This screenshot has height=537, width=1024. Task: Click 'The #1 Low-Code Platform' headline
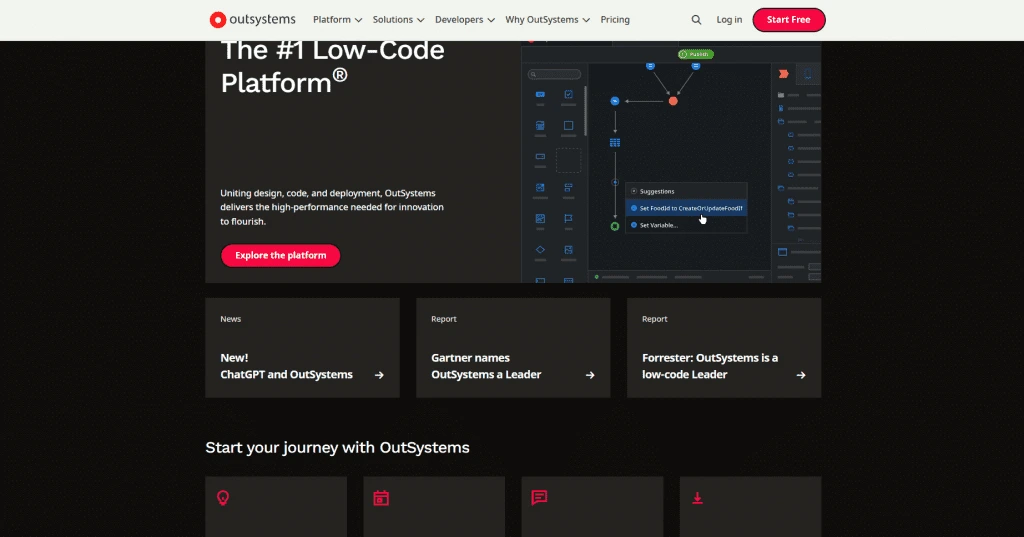[x=332, y=67]
